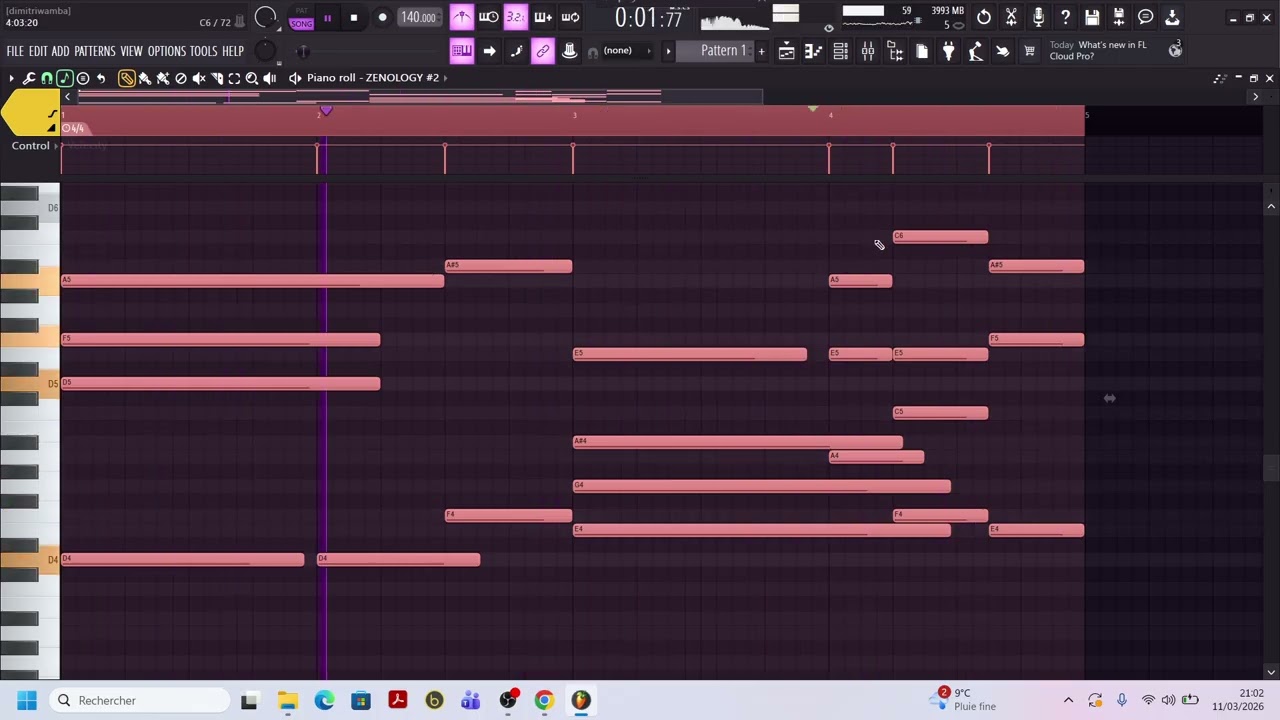Pick the Zoom magnifier tool
The width and height of the screenshot is (1280, 720).
click(252, 78)
